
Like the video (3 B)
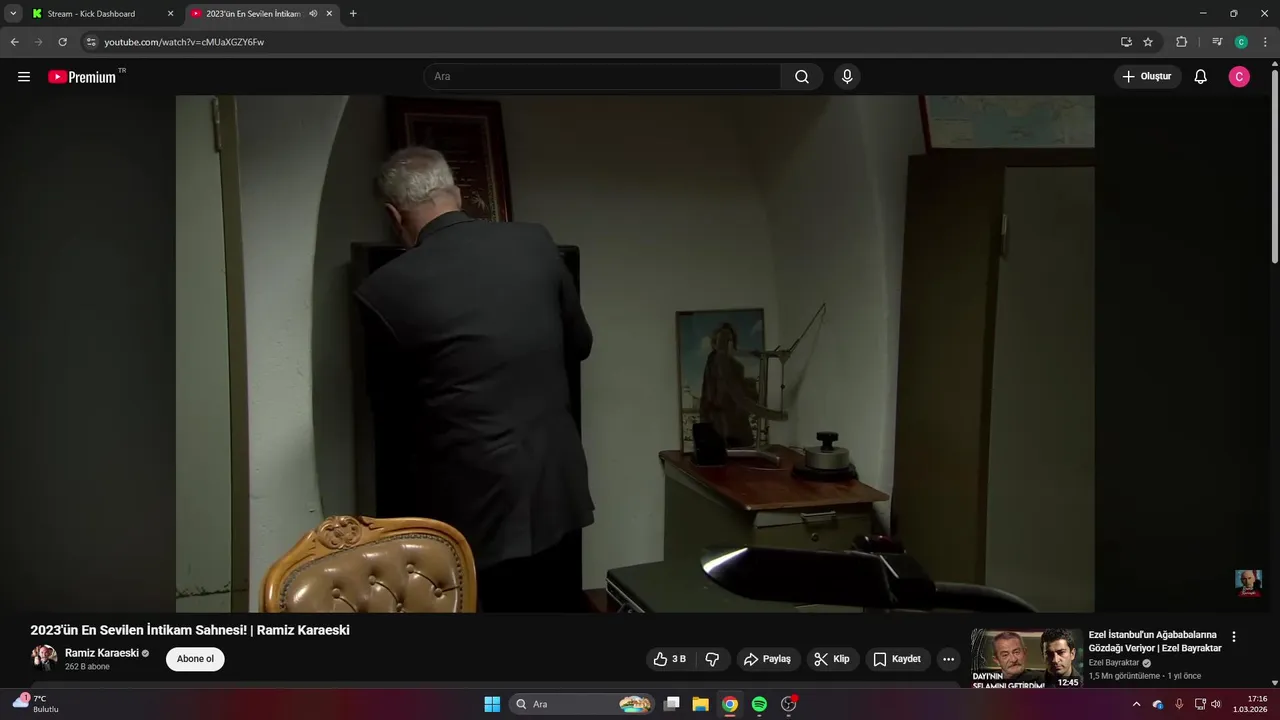click(x=669, y=659)
